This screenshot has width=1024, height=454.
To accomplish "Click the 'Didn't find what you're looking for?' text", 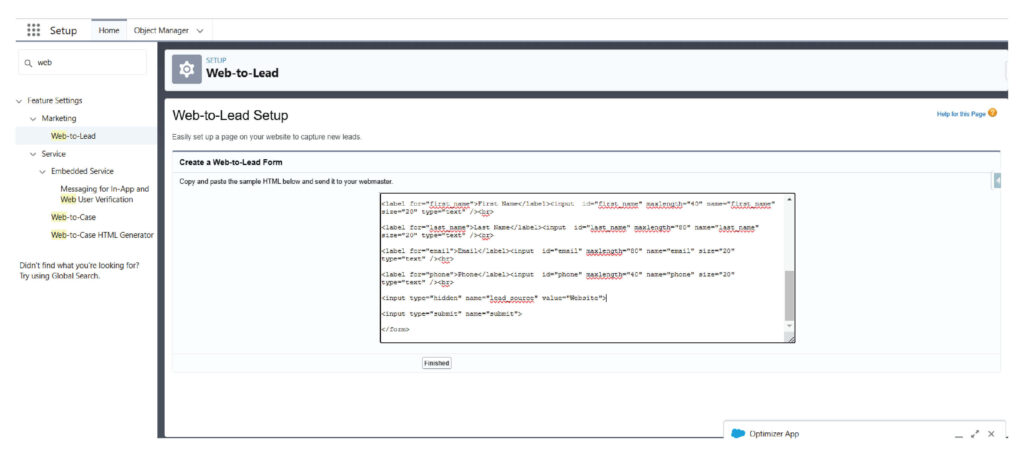I will [x=79, y=266].
